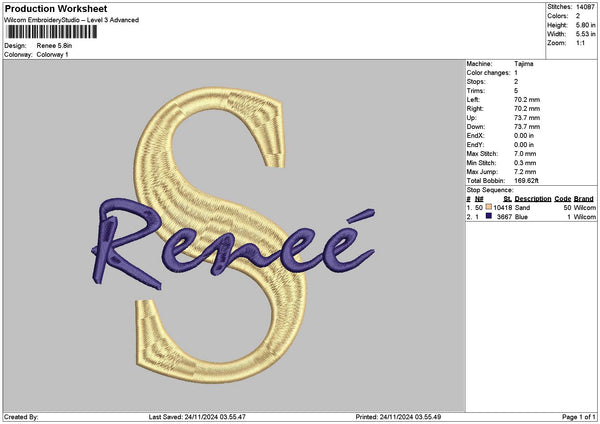
Task: Click the Up value 73.7 mm
Action: 527,118
